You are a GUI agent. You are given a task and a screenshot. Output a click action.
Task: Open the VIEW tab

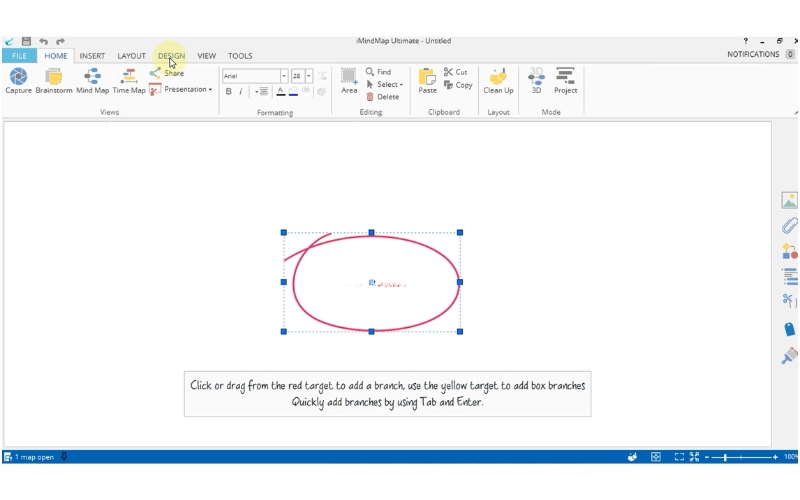(x=207, y=56)
